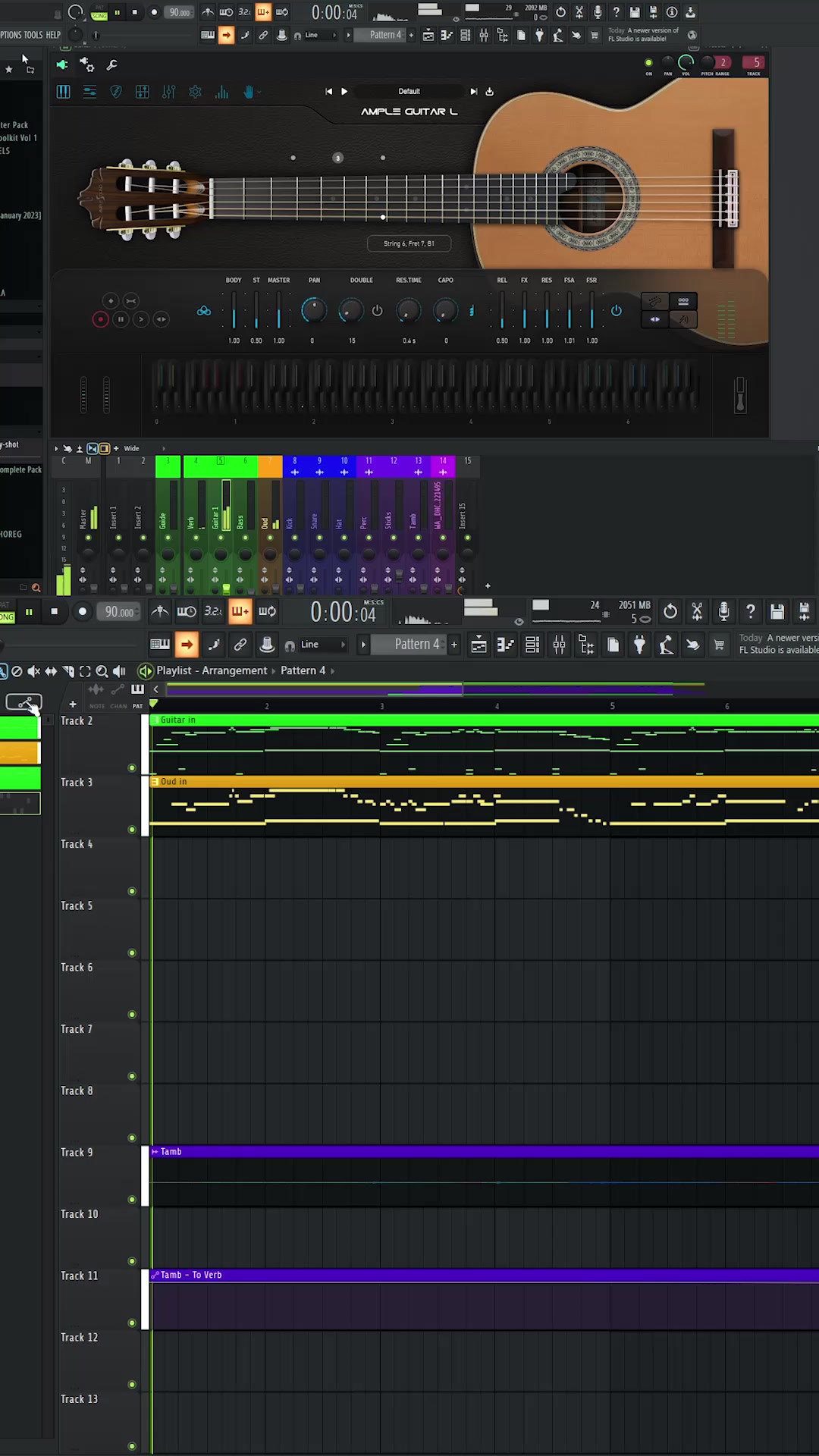This screenshot has height=1456, width=819.
Task: Mute Track 12 green dot
Action: (x=132, y=1385)
